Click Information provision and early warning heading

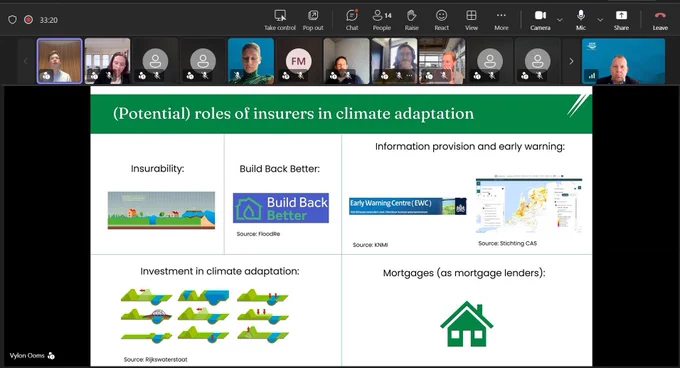pos(470,147)
